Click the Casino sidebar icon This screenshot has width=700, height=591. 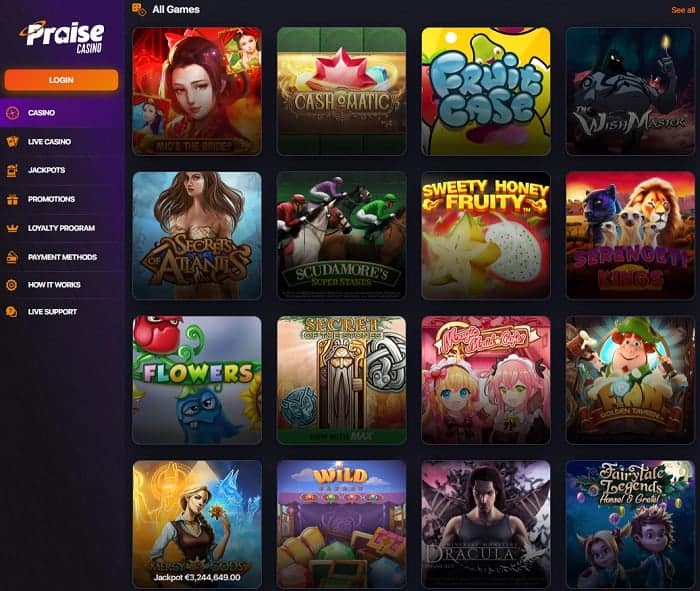(12, 113)
